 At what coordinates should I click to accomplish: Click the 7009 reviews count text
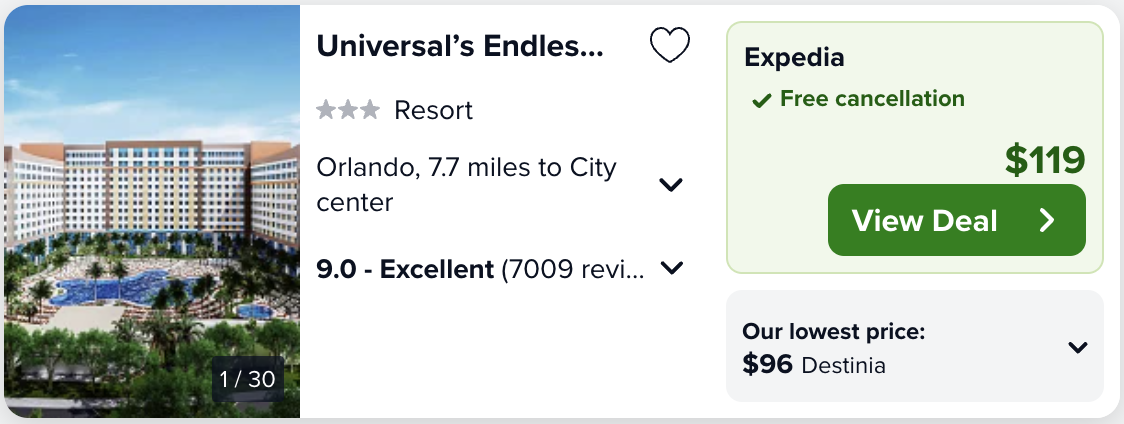tap(573, 269)
